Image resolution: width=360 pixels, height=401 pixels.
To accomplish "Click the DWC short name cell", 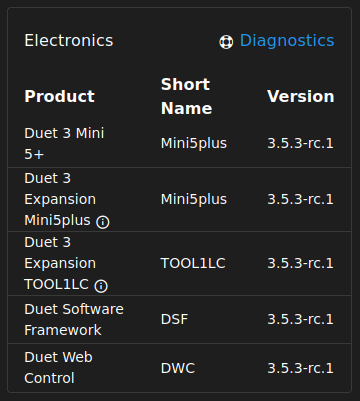I will point(178,368).
